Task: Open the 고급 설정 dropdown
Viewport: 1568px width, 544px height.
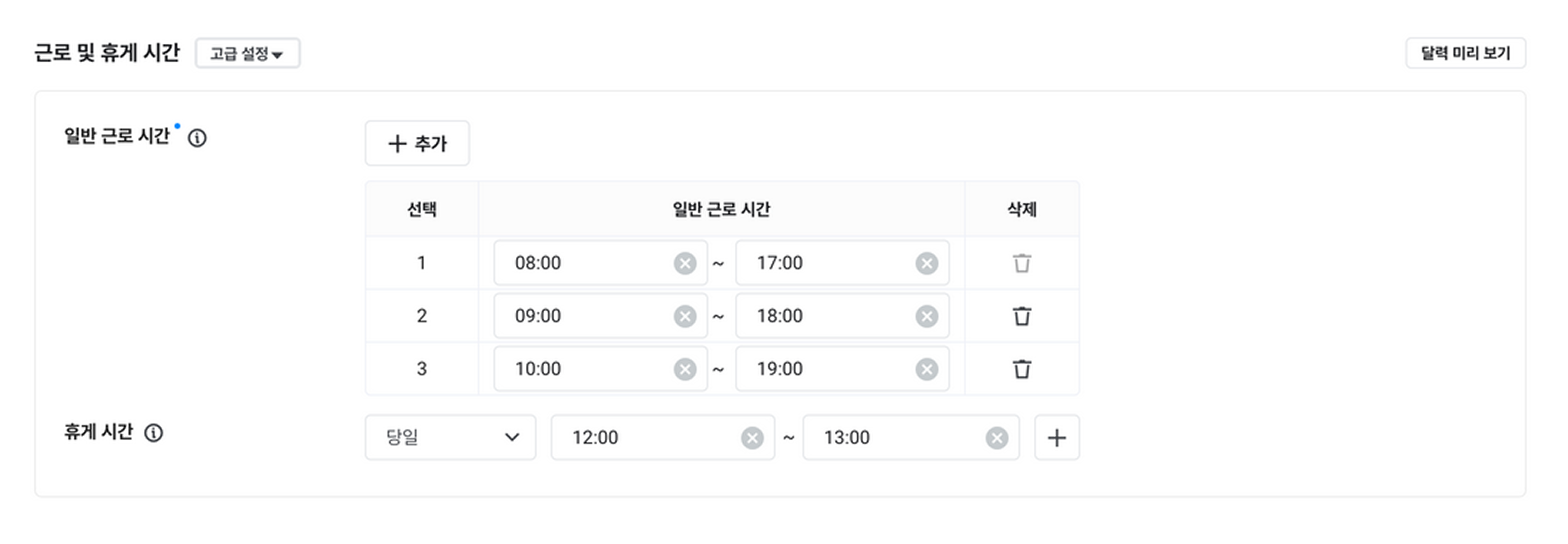Action: pos(247,54)
